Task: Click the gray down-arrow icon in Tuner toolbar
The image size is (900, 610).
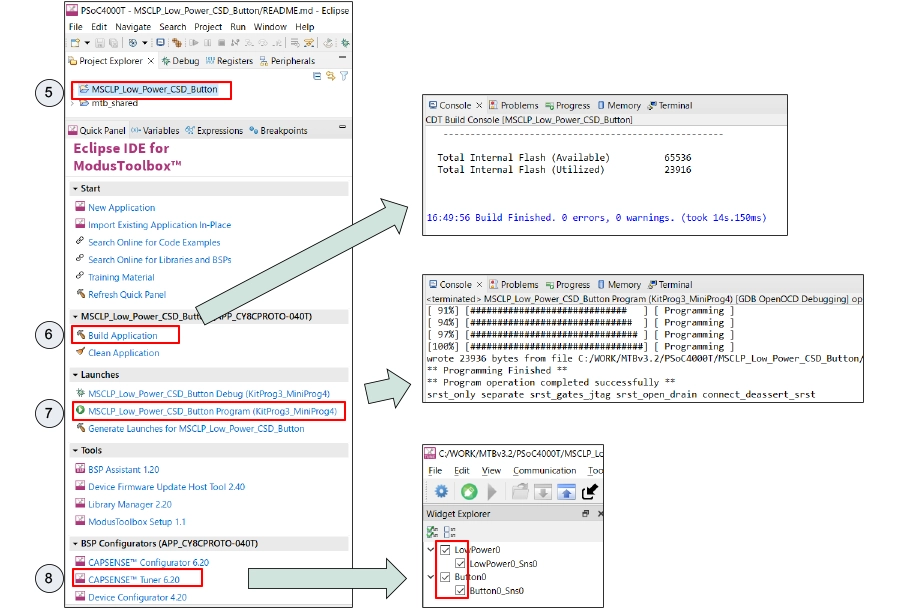Action: (x=543, y=492)
